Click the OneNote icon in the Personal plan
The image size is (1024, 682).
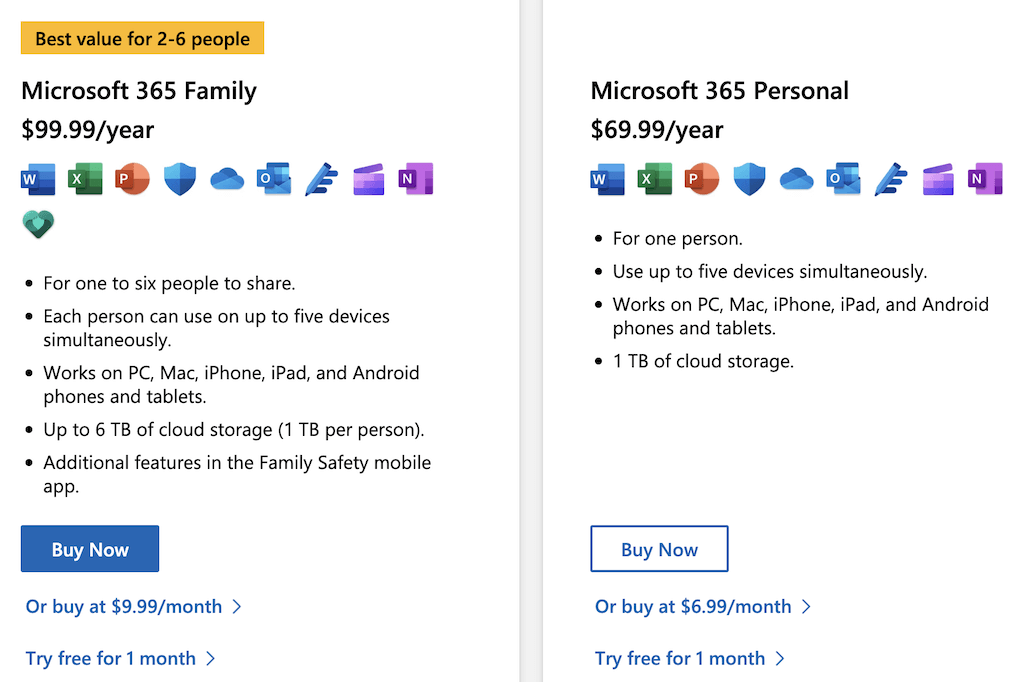coord(985,179)
